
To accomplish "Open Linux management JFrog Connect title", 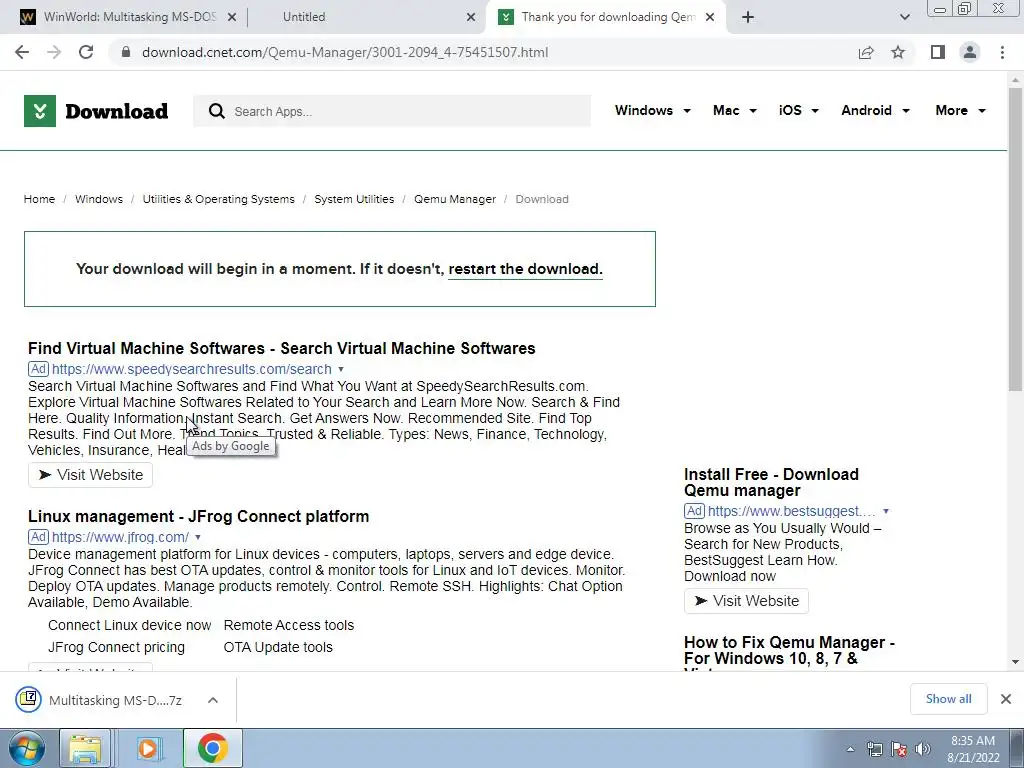I will pyautogui.click(x=199, y=517).
